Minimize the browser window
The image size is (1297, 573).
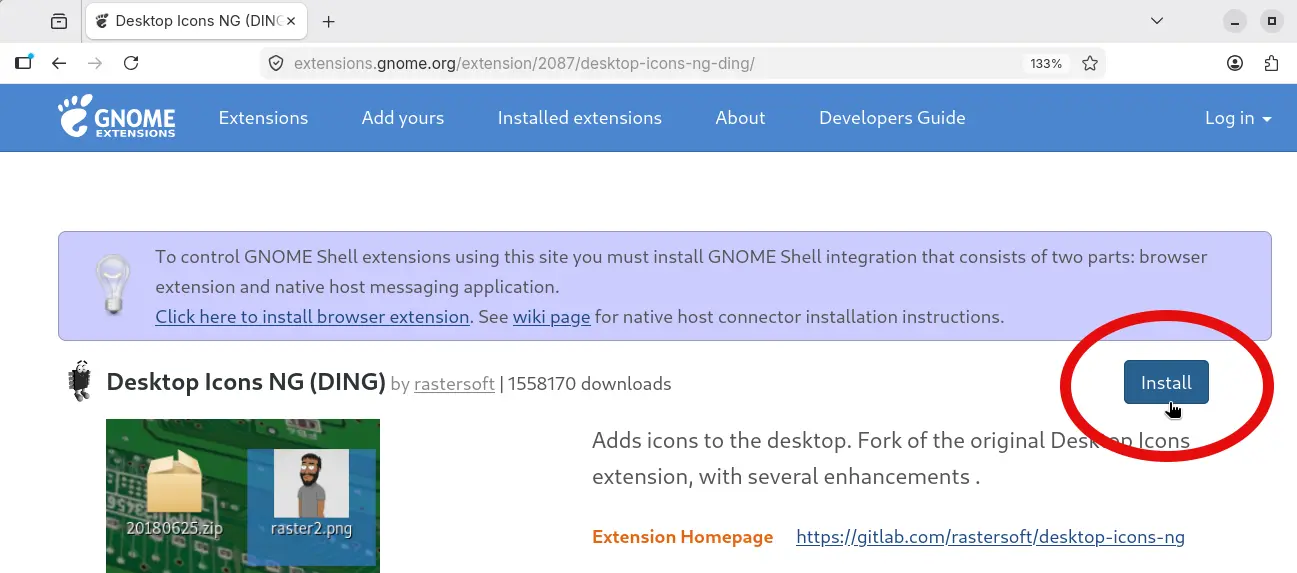[1236, 20]
